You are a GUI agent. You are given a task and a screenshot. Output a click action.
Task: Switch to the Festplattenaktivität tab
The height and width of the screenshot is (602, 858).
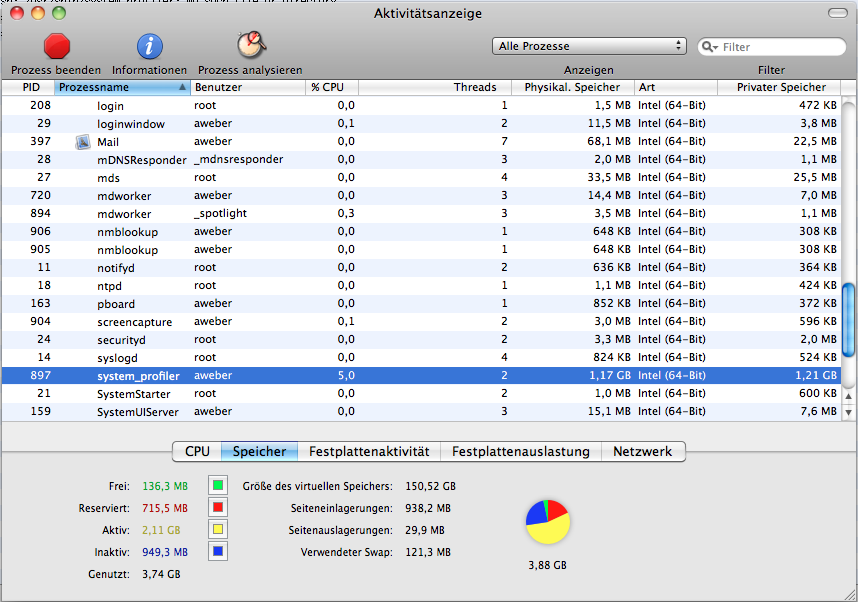[369, 451]
